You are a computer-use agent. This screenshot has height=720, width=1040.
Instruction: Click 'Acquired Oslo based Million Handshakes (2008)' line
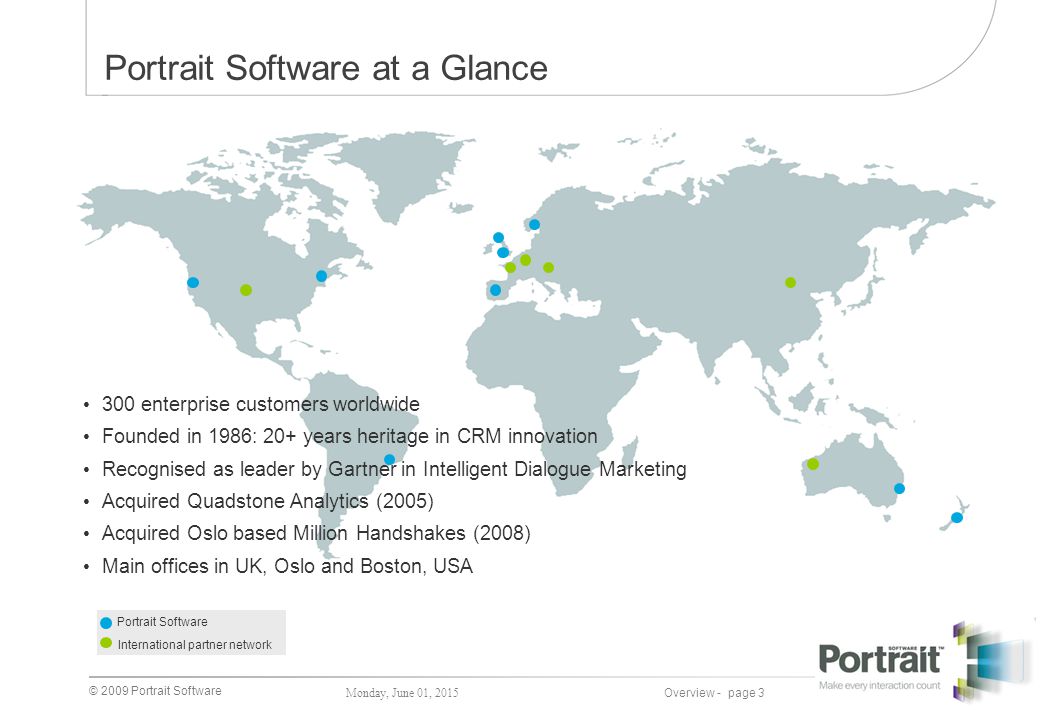316,533
